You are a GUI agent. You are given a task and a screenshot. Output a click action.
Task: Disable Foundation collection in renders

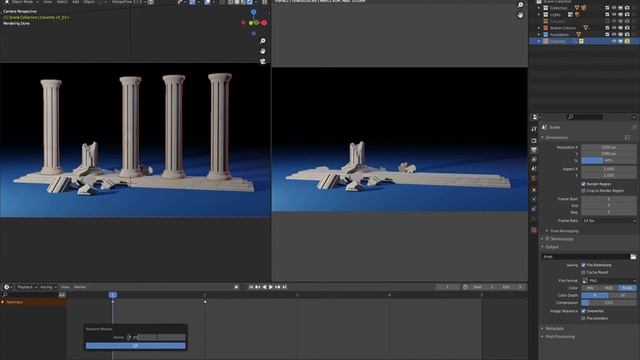pyautogui.click(x=627, y=34)
